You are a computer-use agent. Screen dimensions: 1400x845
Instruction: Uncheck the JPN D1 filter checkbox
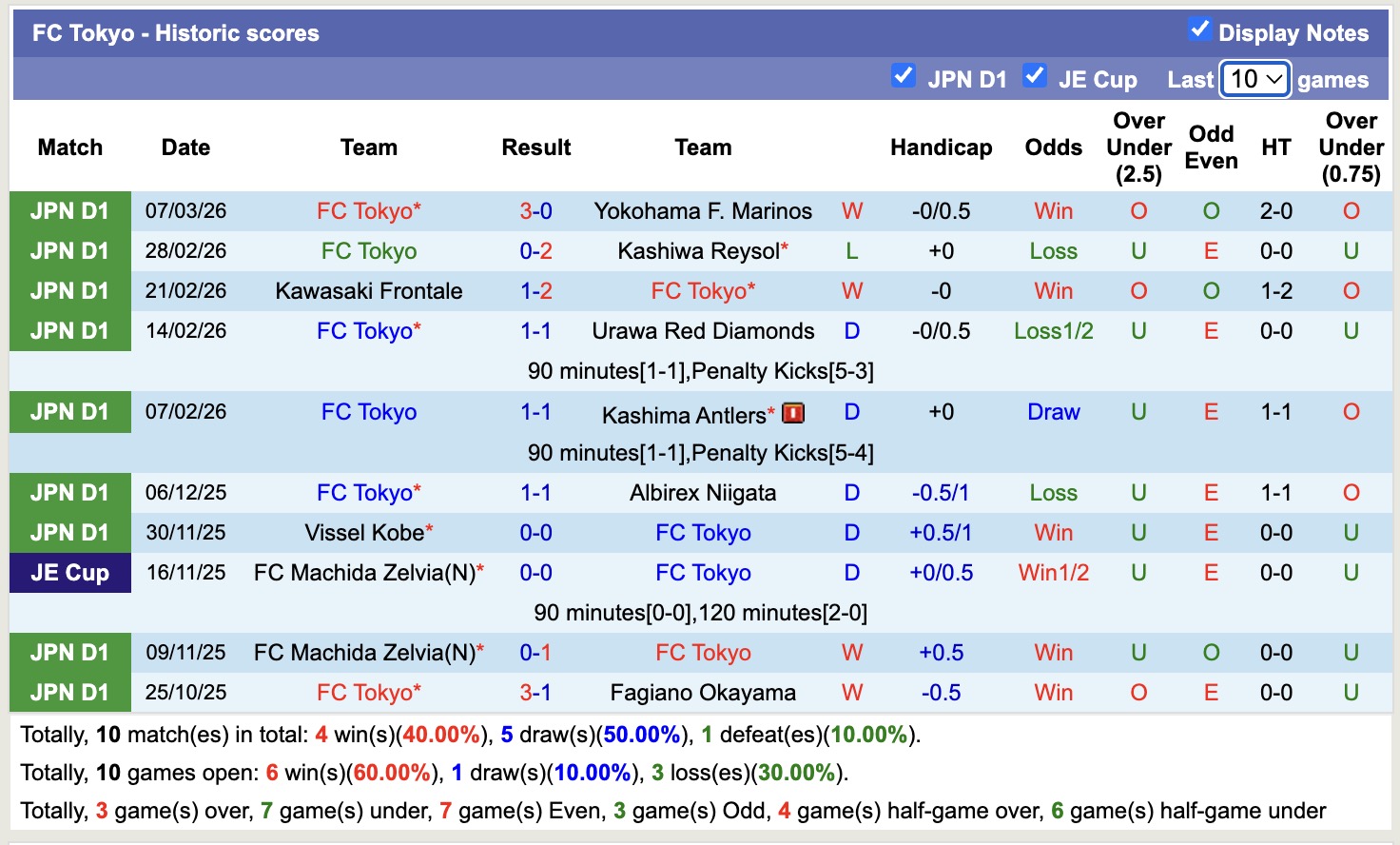[904, 76]
